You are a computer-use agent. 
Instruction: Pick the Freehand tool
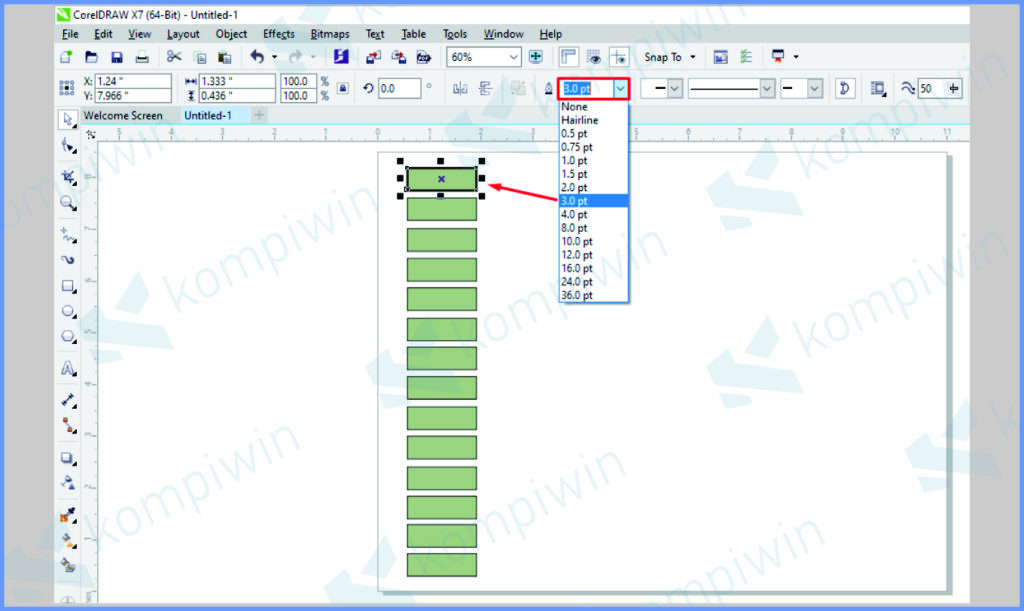tap(68, 236)
